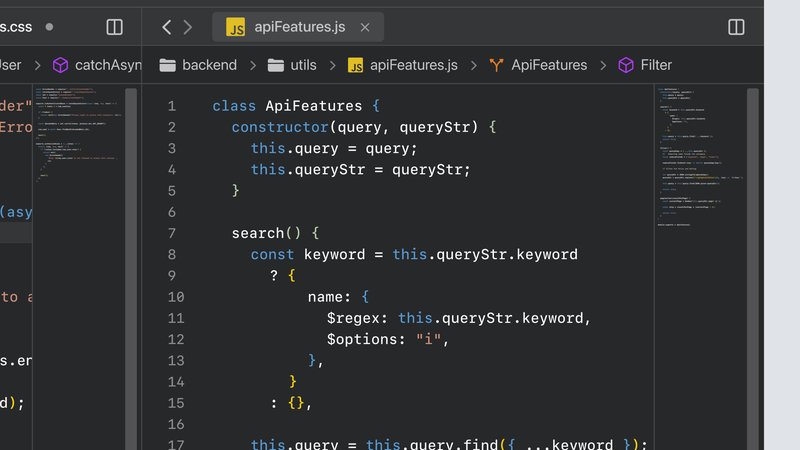Click the backend folder icon in breadcrumb
The height and width of the screenshot is (450, 800).
point(167,65)
